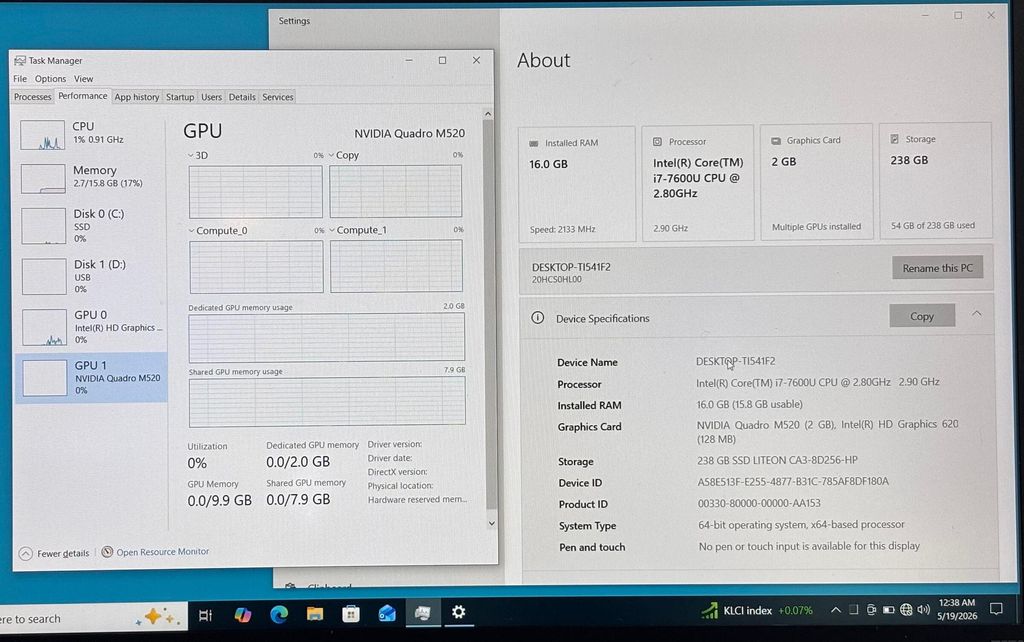Viewport: 1024px width, 642px height.
Task: Open the View menu in Task Manager
Action: [84, 78]
